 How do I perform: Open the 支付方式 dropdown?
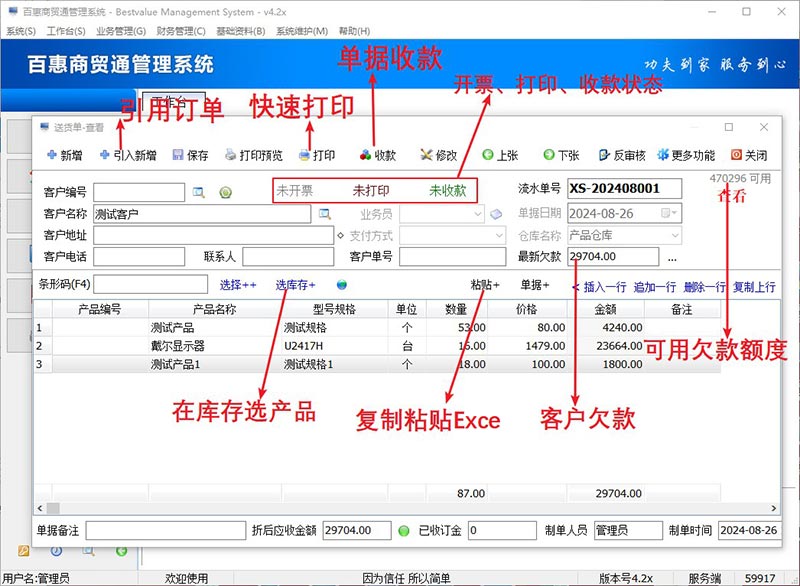click(x=499, y=236)
